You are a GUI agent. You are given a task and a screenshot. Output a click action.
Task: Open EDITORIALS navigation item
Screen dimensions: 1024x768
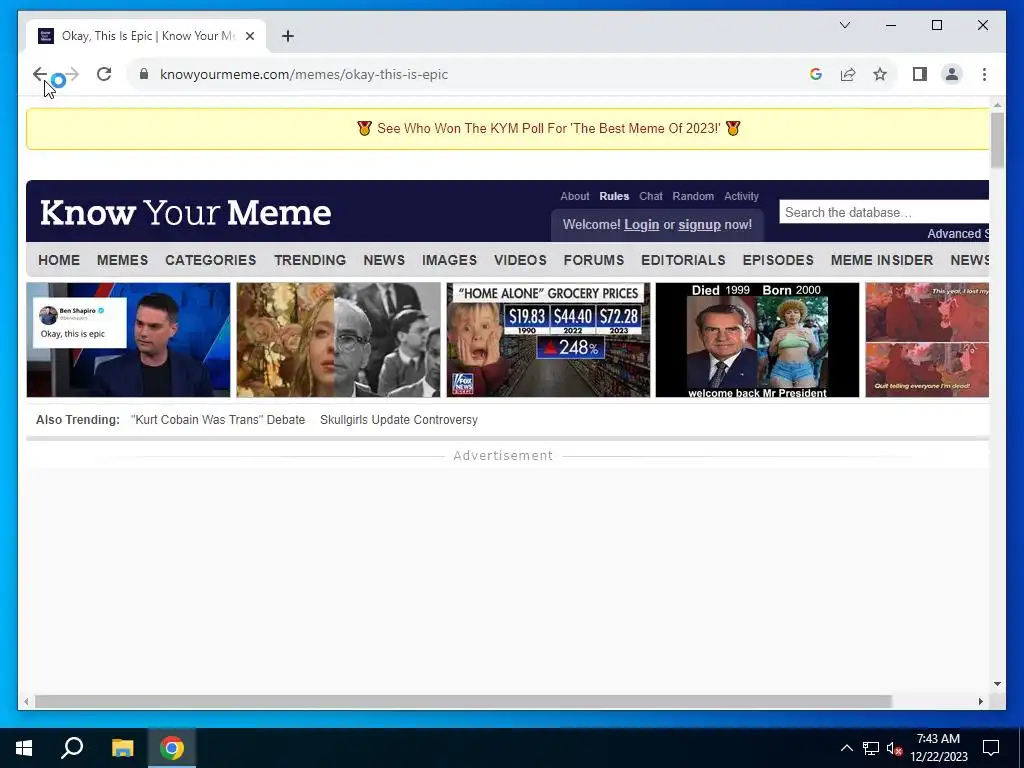tap(683, 260)
